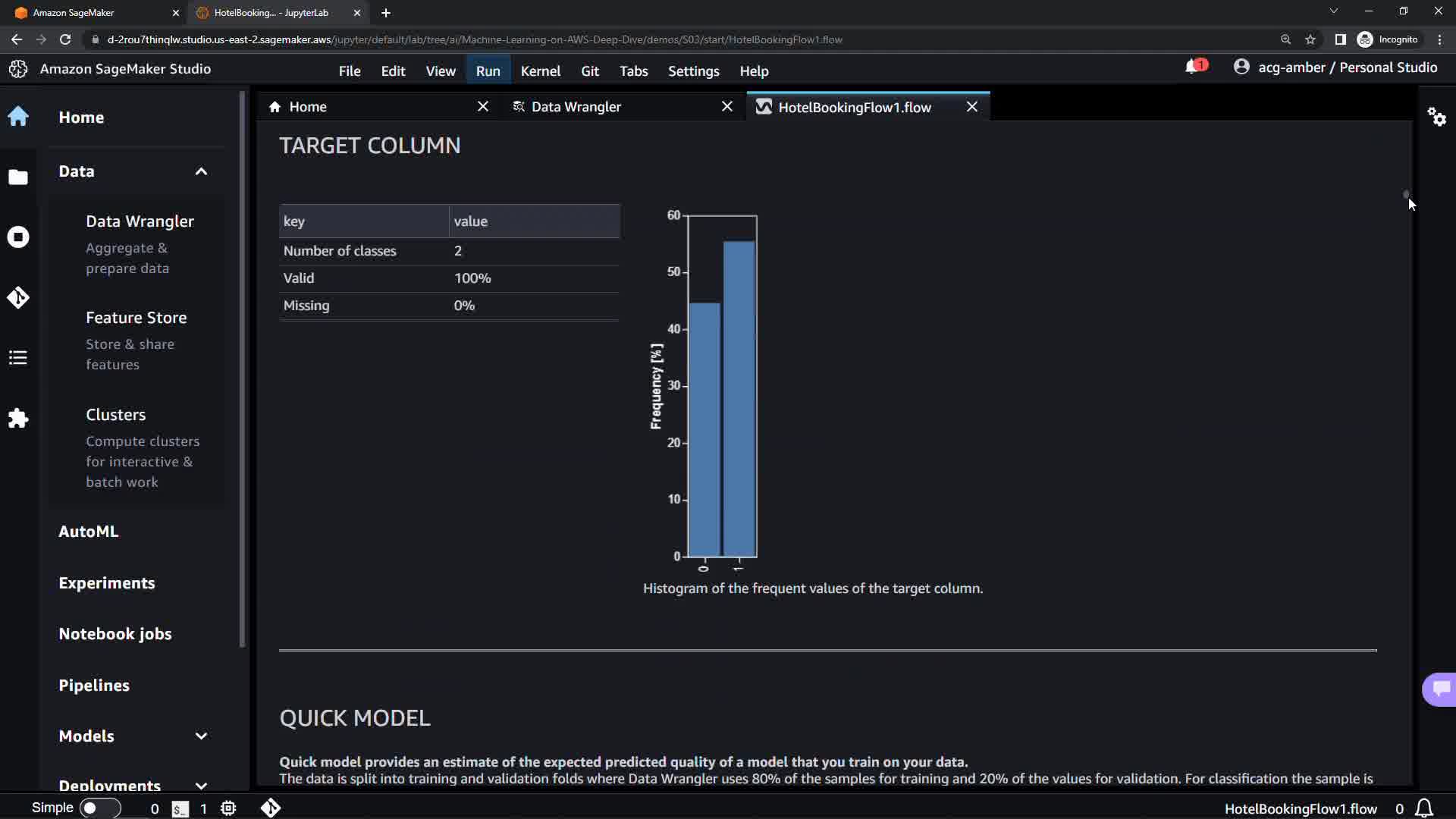Screen dimensions: 1456x819
Task: Open the purple feedback chat bubble
Action: tap(1440, 689)
